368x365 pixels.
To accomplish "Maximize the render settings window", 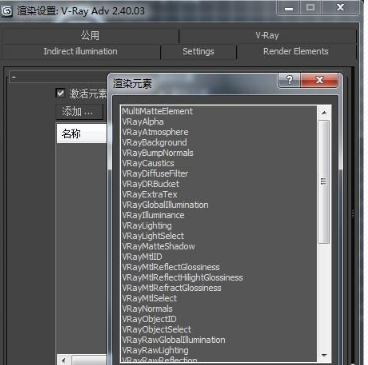I will click(311, 8).
